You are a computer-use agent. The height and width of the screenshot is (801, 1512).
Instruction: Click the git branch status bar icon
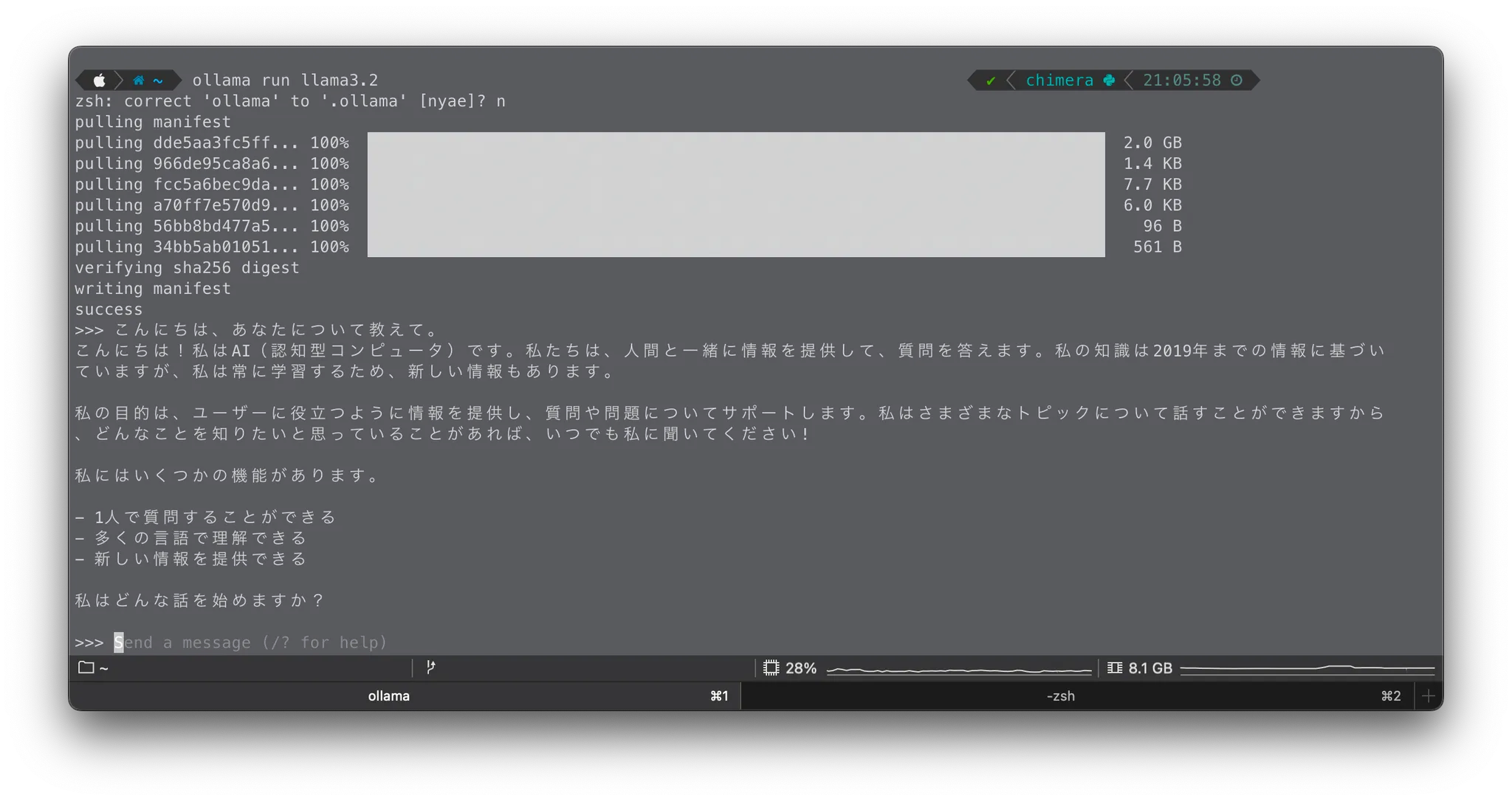[x=430, y=667]
